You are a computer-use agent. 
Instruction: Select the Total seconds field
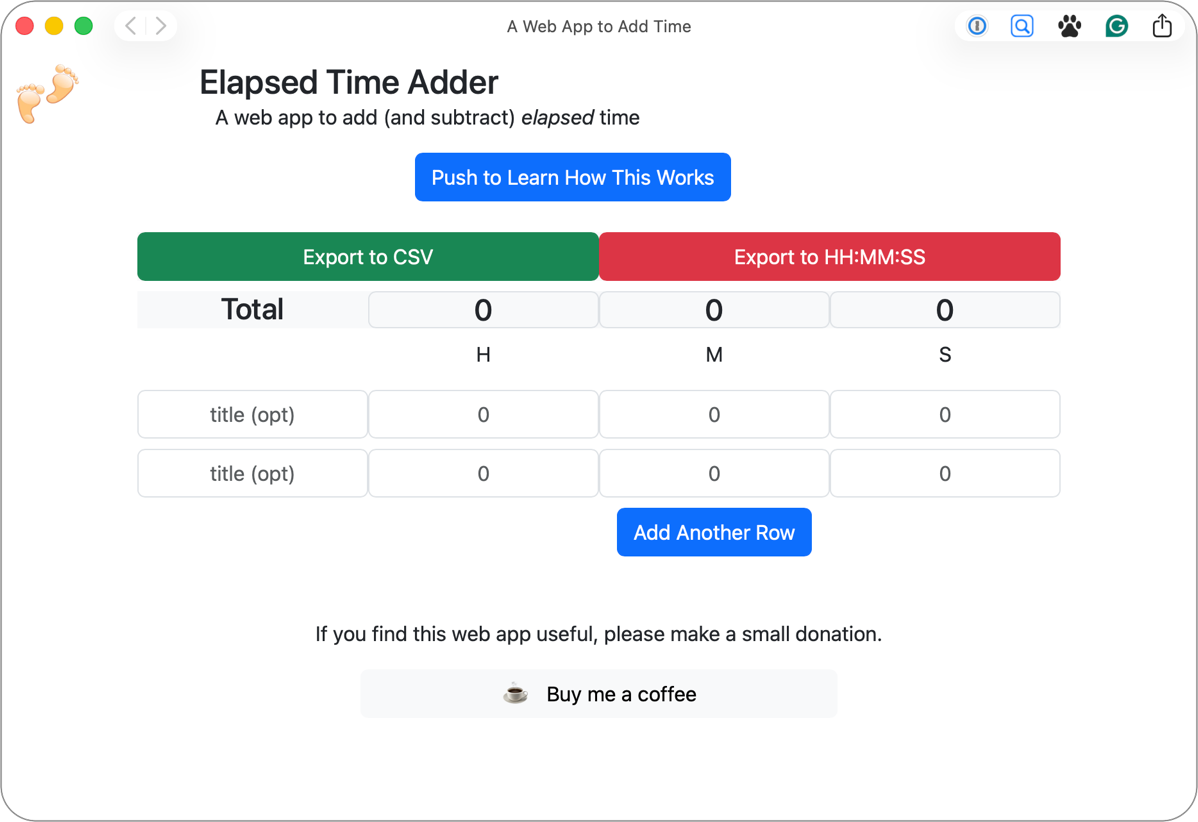(x=945, y=309)
